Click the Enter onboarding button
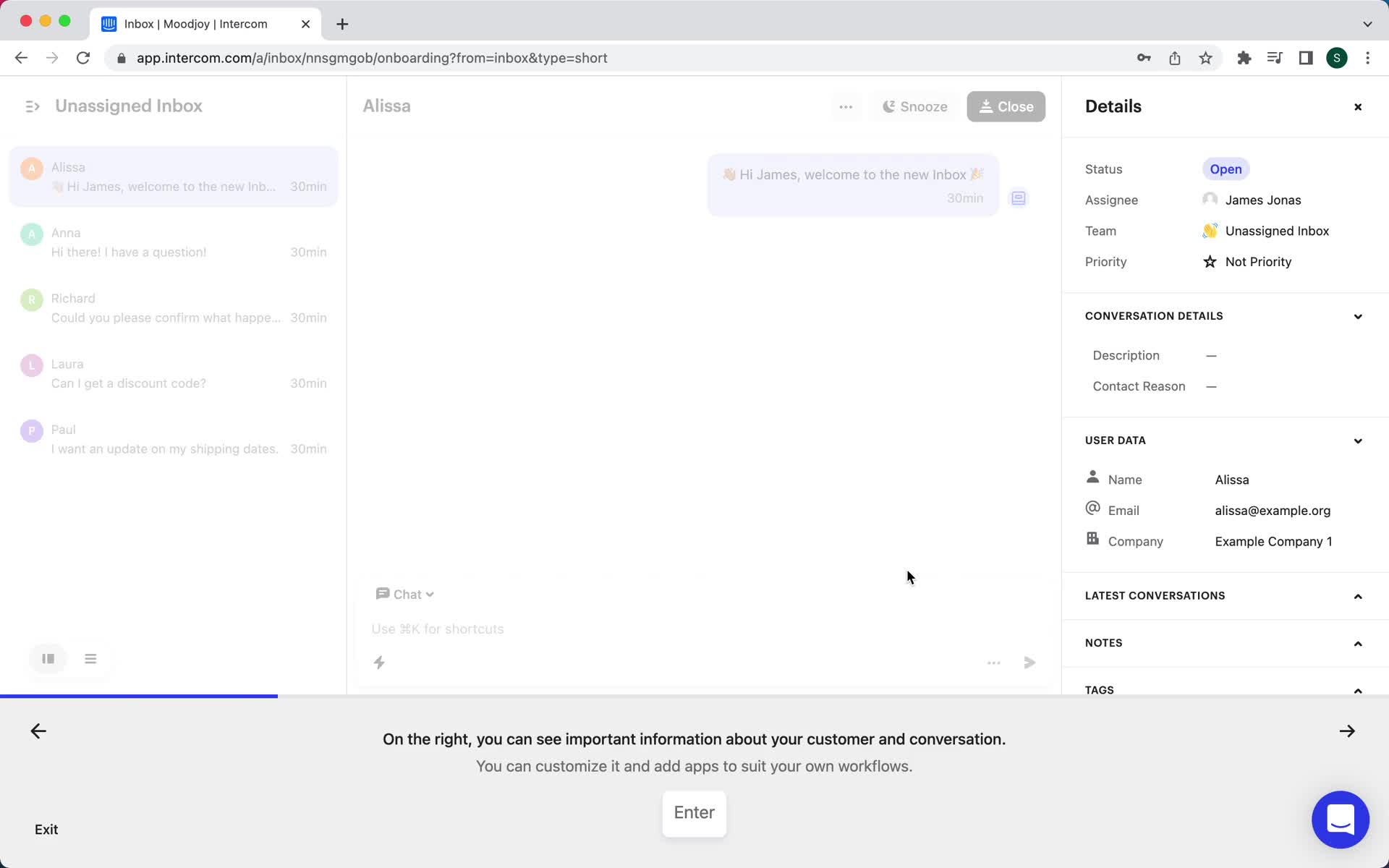 (x=694, y=812)
